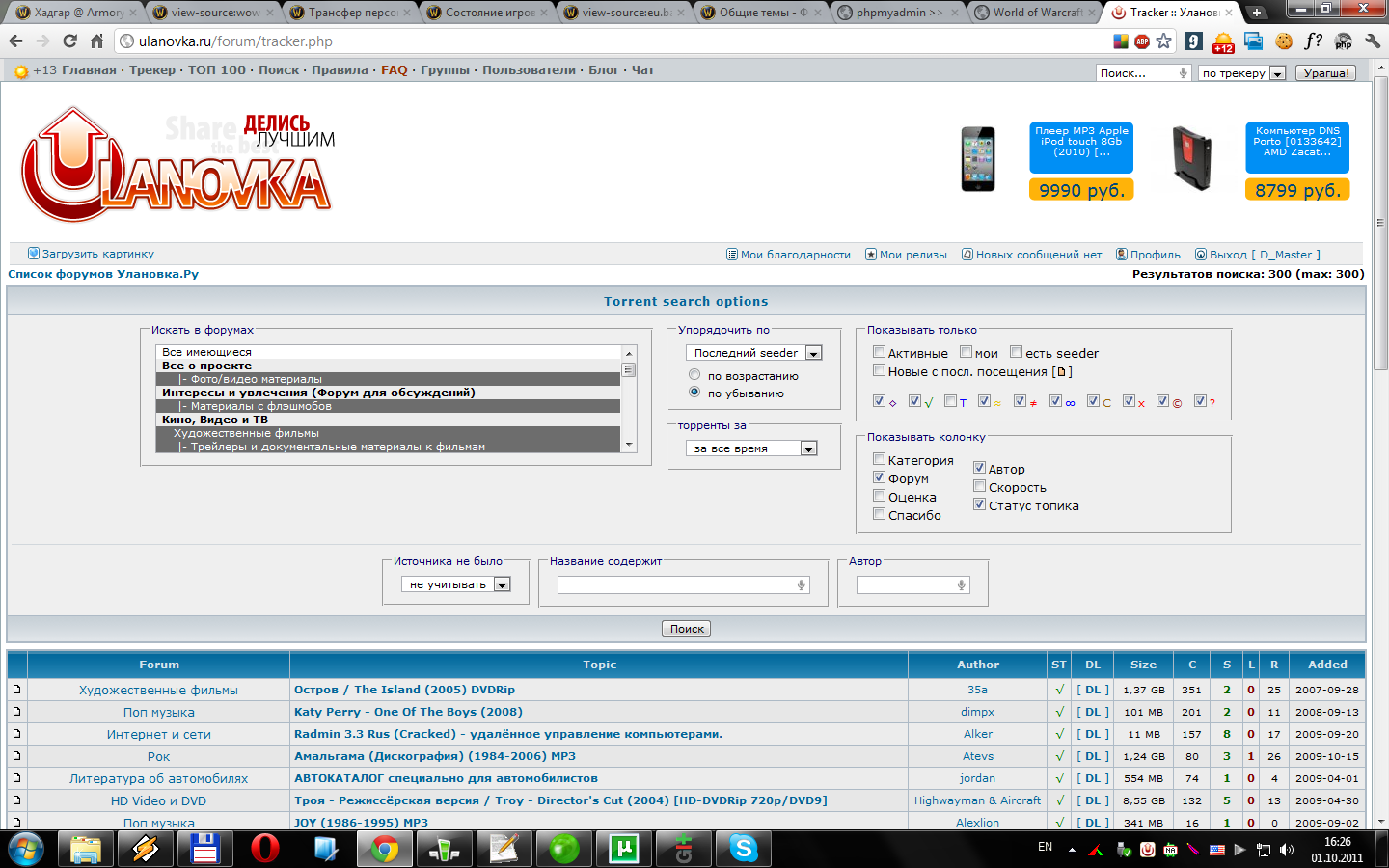Open the Последний seeder sort dropdown
1389x868 pixels.
753,353
